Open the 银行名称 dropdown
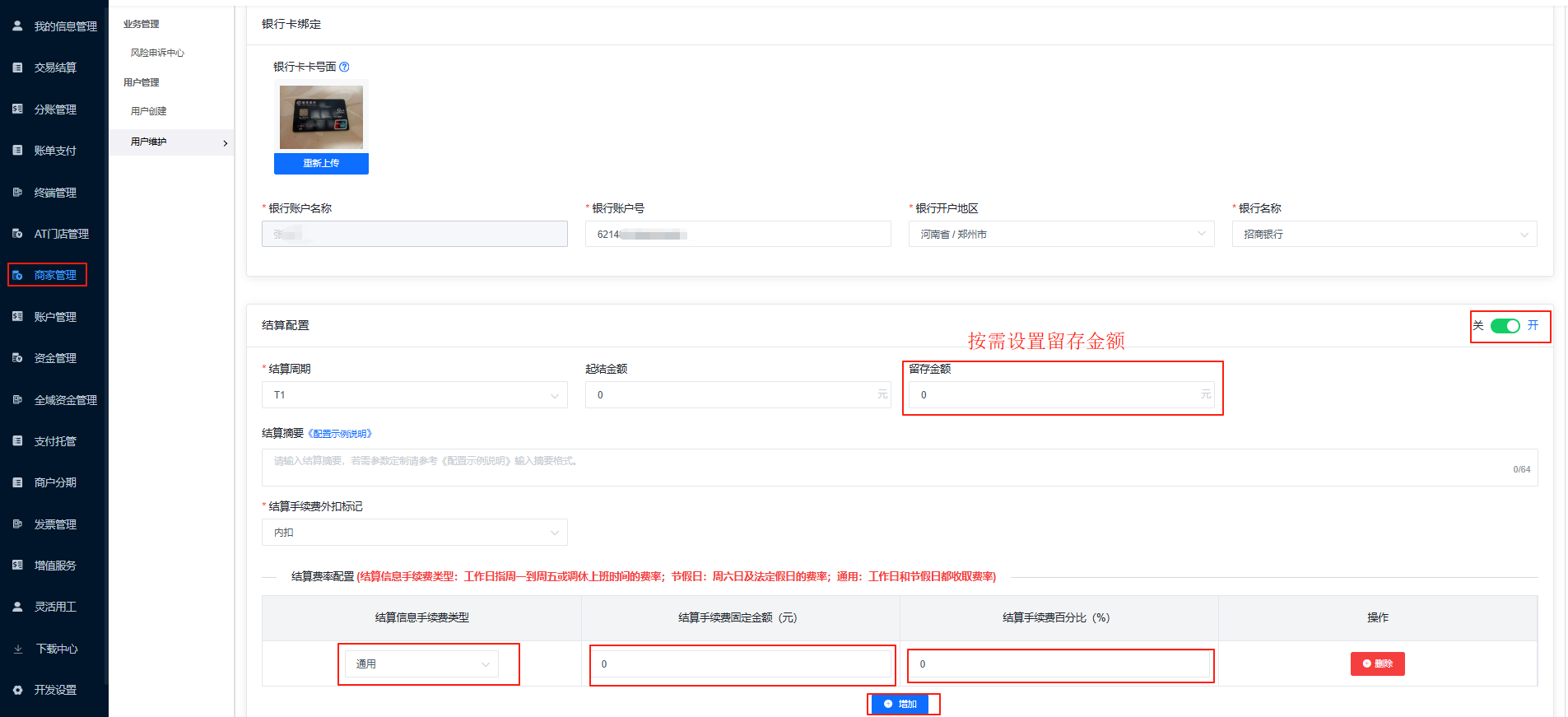Image resolution: width=1568 pixels, height=717 pixels. pyautogui.click(x=1384, y=234)
